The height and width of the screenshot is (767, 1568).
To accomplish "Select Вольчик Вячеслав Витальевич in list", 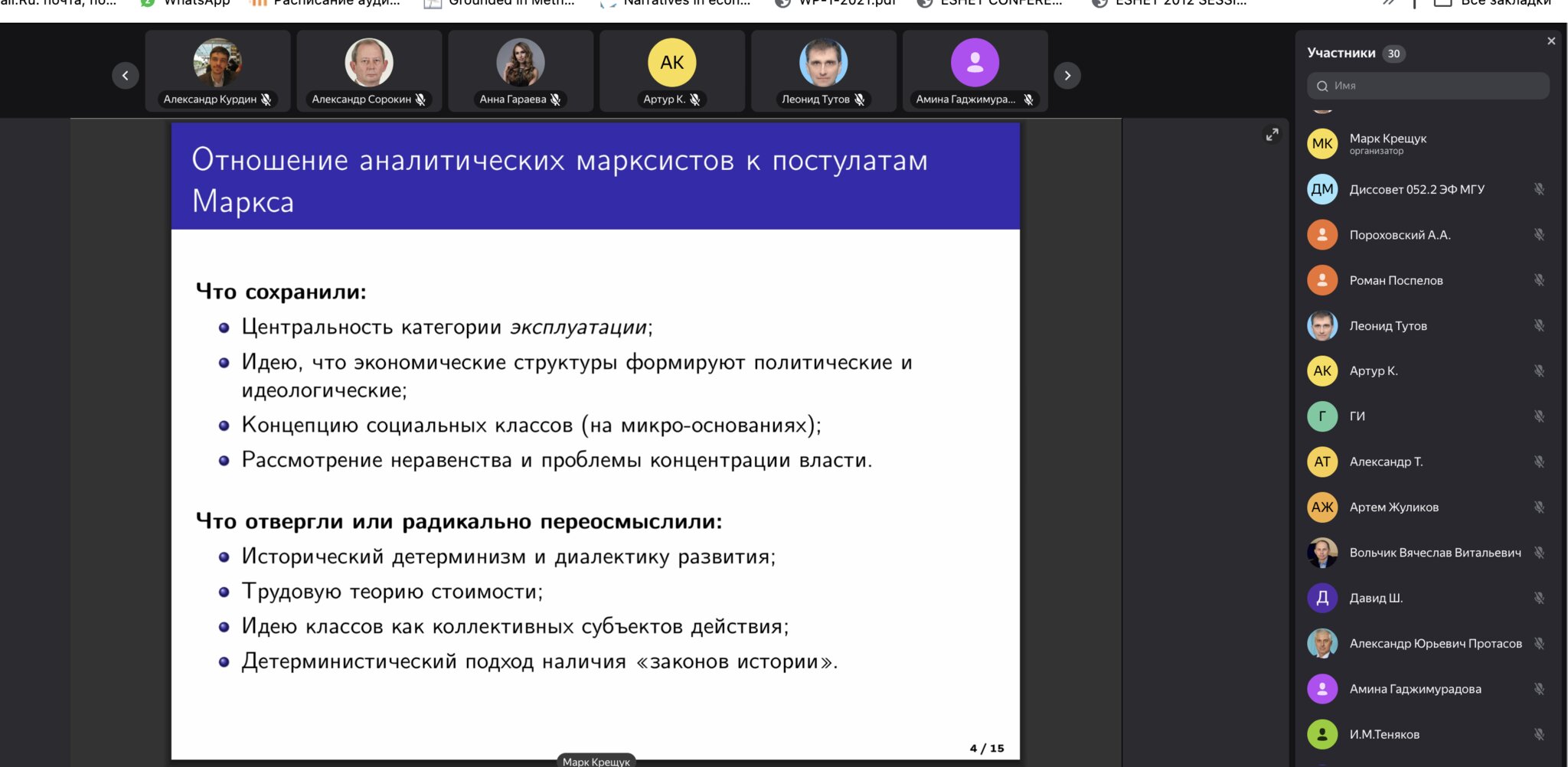I will 1434,553.
